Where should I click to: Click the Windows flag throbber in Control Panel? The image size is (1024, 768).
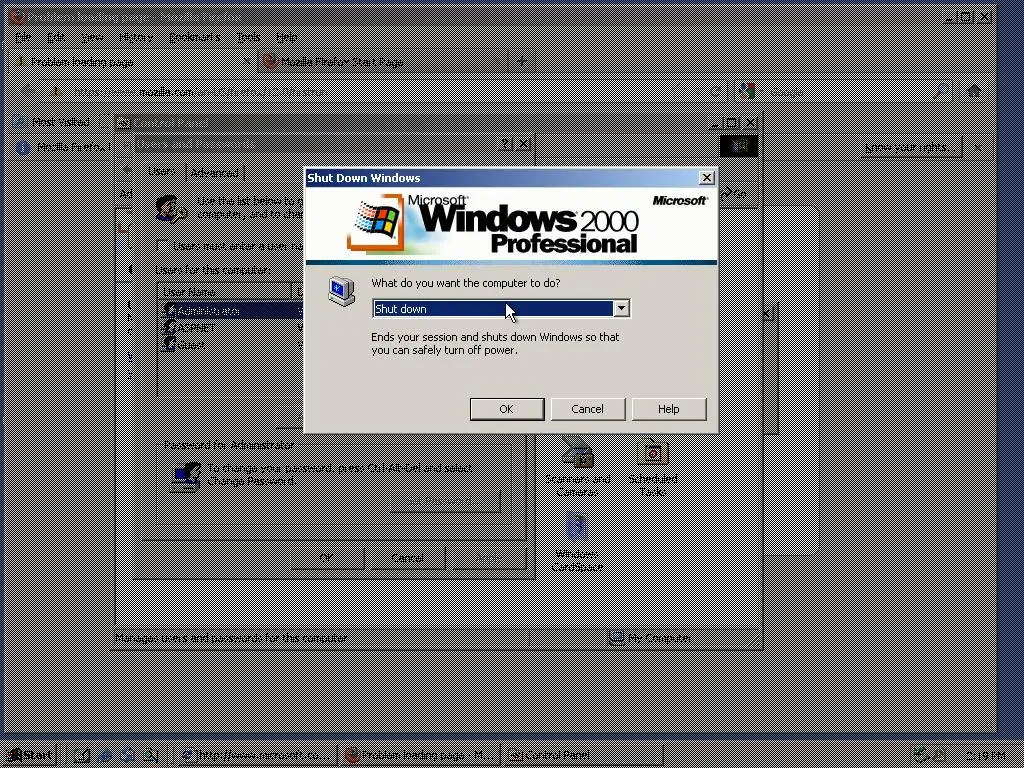pos(739,146)
